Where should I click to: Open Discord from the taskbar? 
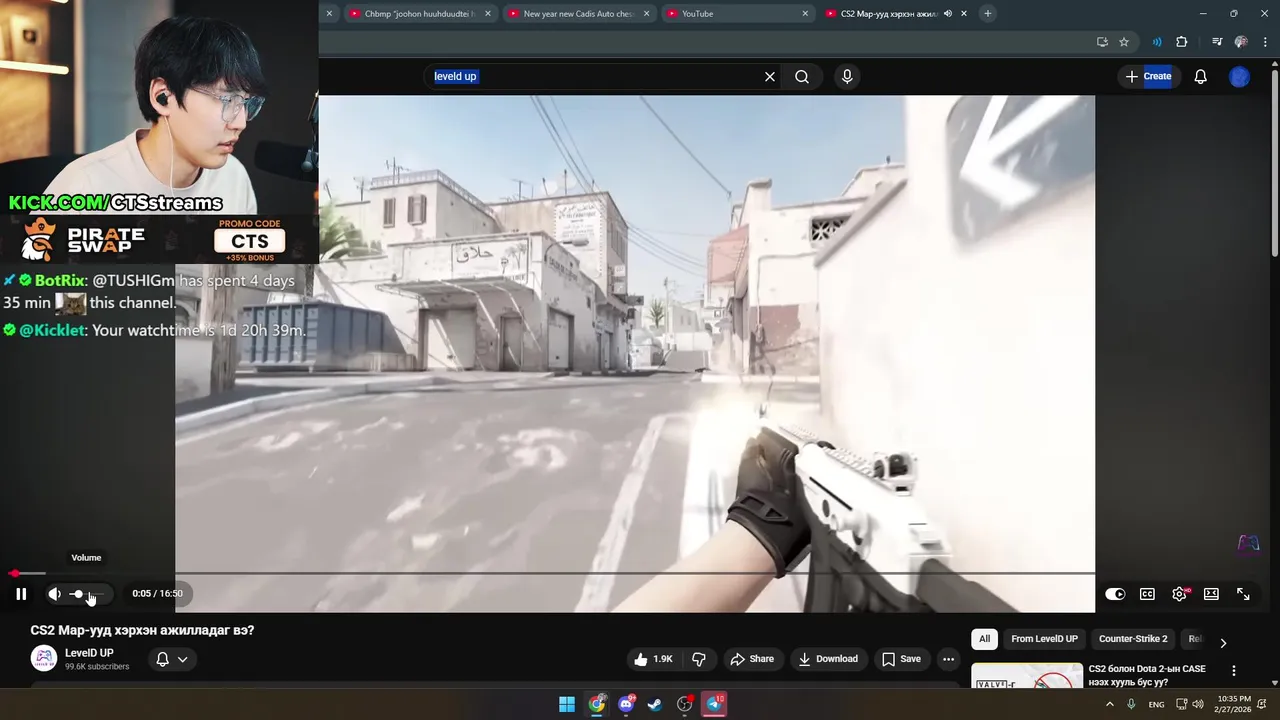[x=627, y=704]
